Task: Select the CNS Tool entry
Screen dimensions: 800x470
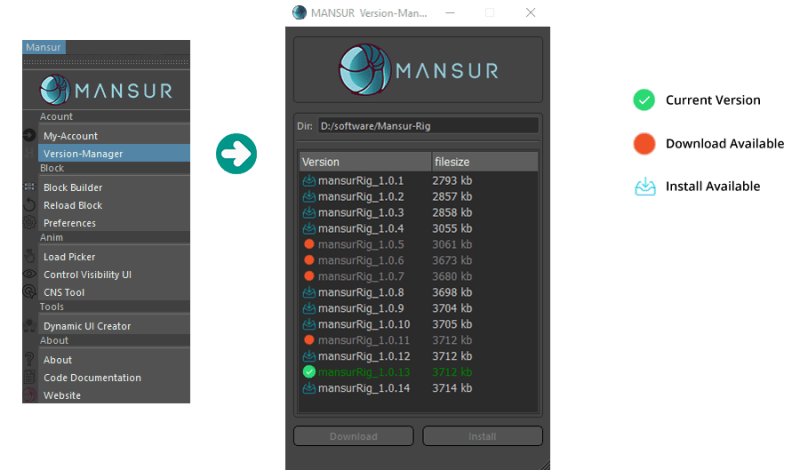Action: pos(113,292)
